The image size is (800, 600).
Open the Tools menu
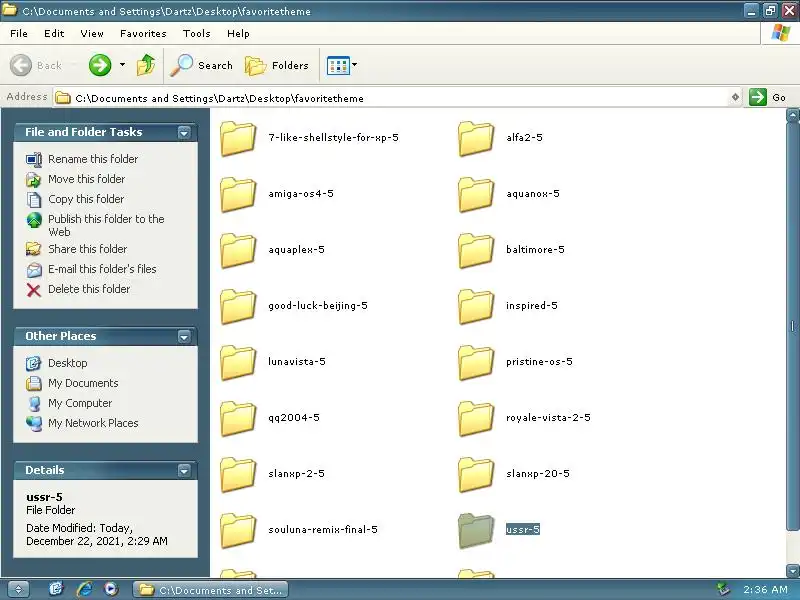[196, 34]
